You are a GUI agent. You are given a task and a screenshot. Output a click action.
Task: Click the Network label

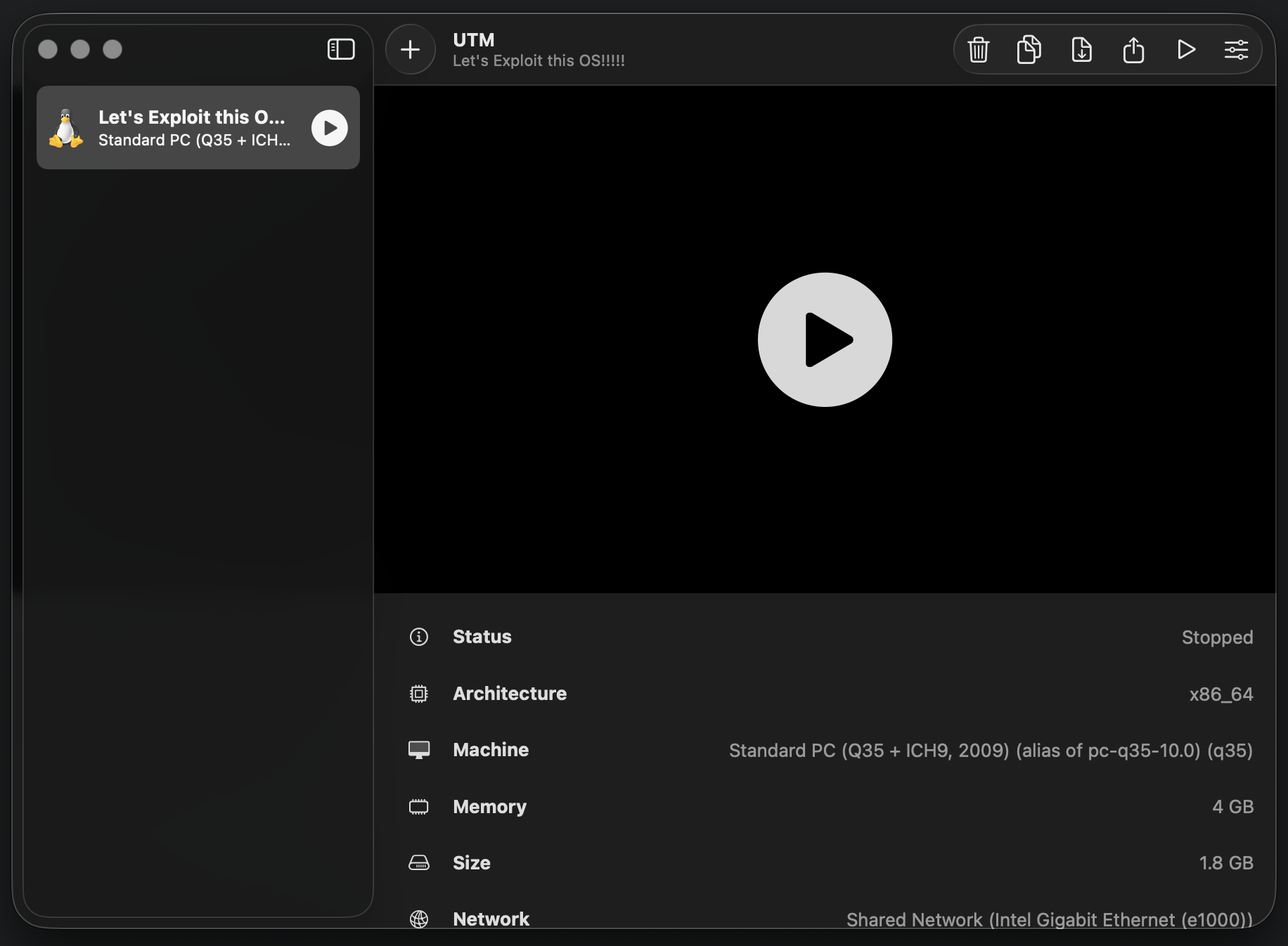click(x=491, y=919)
